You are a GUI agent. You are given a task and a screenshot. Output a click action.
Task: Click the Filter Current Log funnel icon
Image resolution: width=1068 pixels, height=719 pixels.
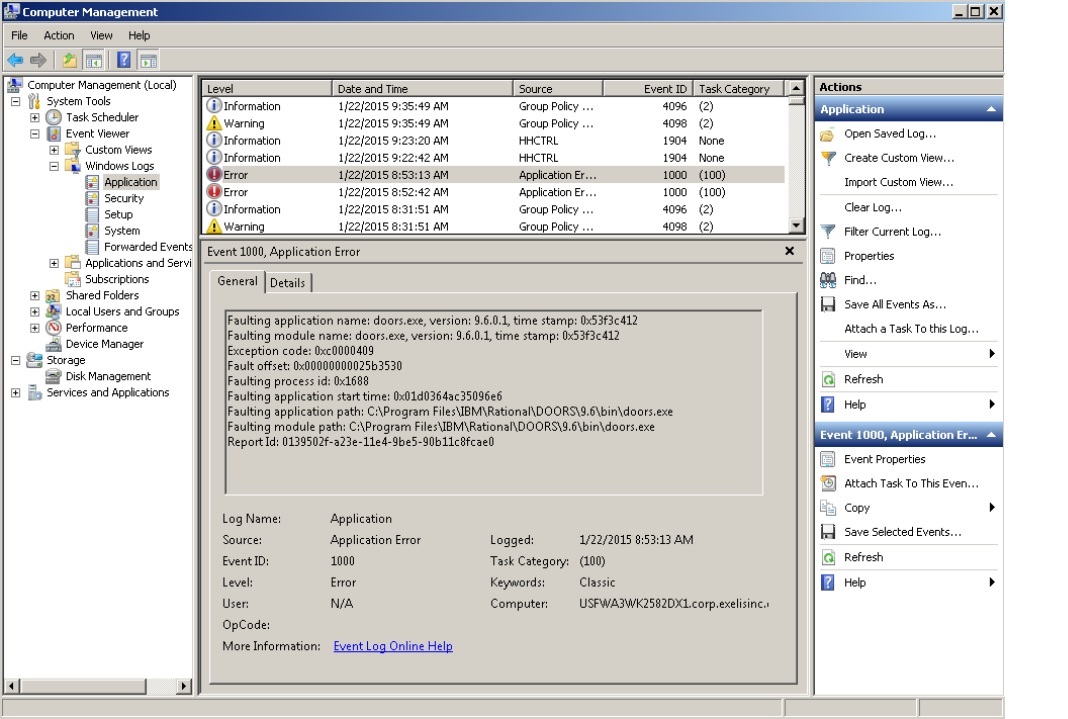(x=828, y=232)
